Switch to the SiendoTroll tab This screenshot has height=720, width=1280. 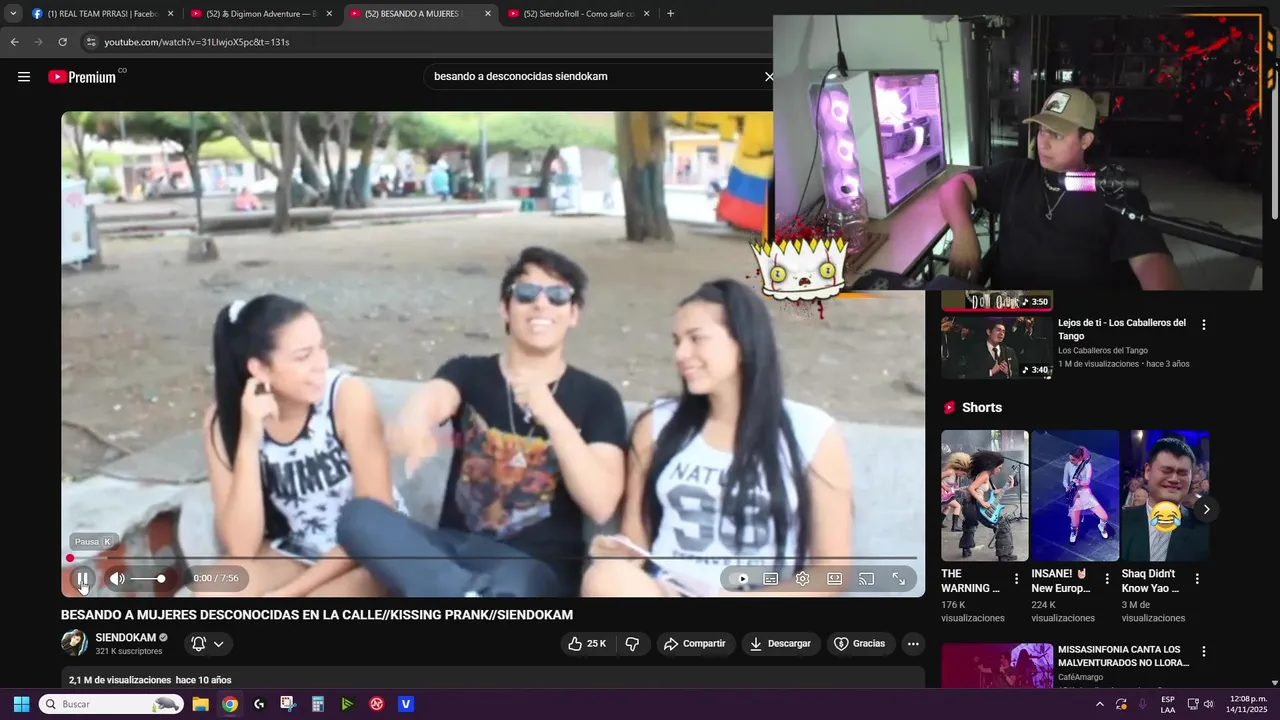tap(578, 14)
